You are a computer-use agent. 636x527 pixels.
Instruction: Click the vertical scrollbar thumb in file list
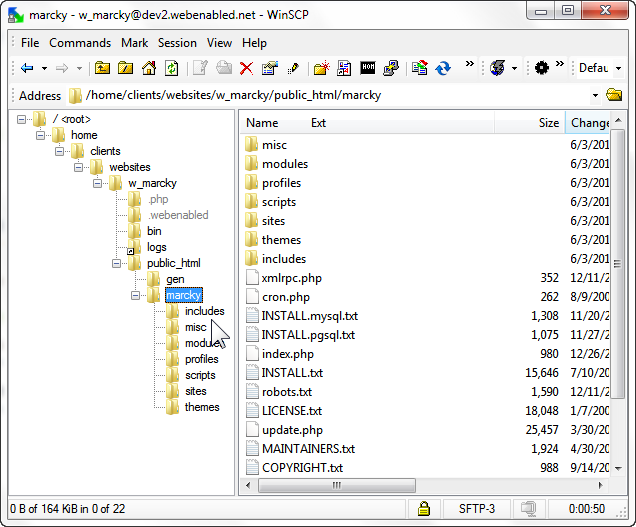click(x=618, y=264)
